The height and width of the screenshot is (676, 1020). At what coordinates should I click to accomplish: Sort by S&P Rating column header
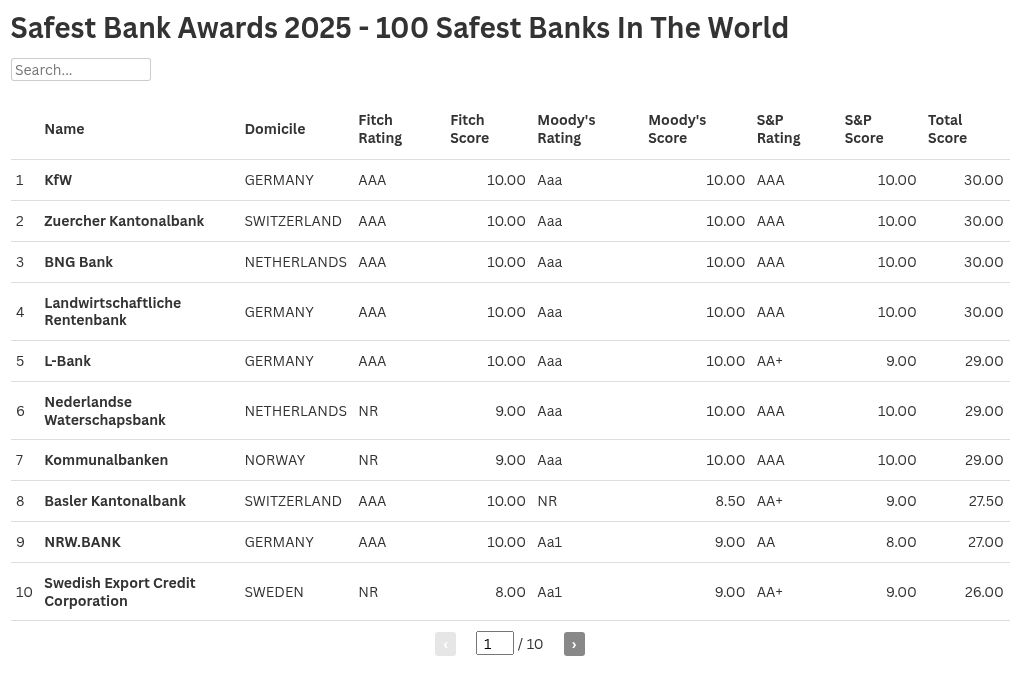click(x=778, y=129)
